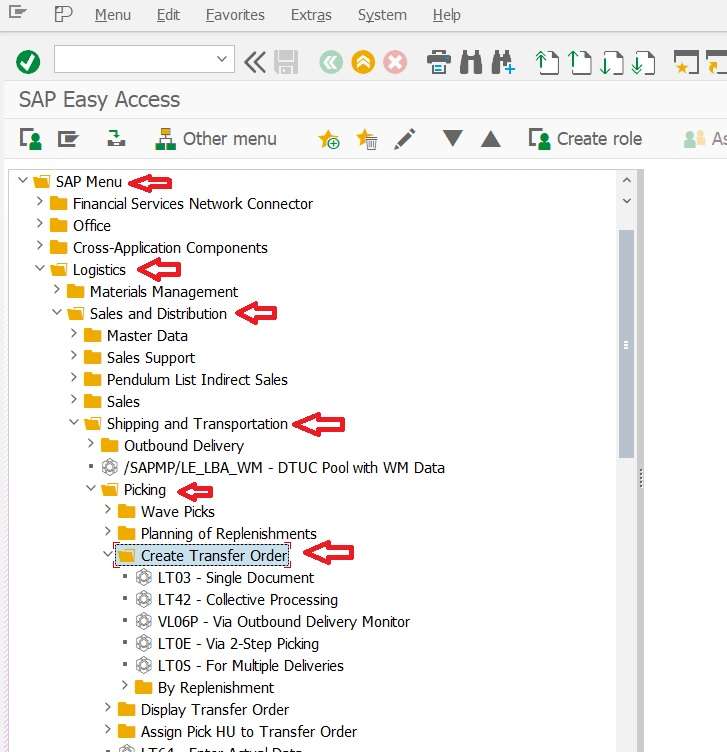Viewport: 727px width, 752px height.
Task: Click the SAP Business Workplace icon
Action: 116,139
